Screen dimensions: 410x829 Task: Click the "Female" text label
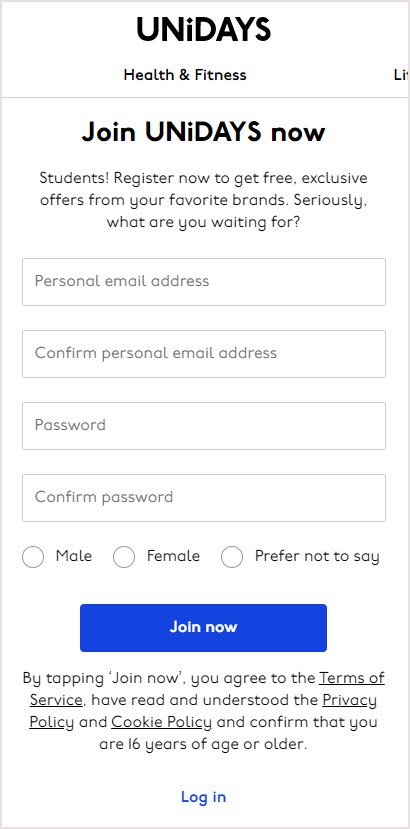coord(173,556)
